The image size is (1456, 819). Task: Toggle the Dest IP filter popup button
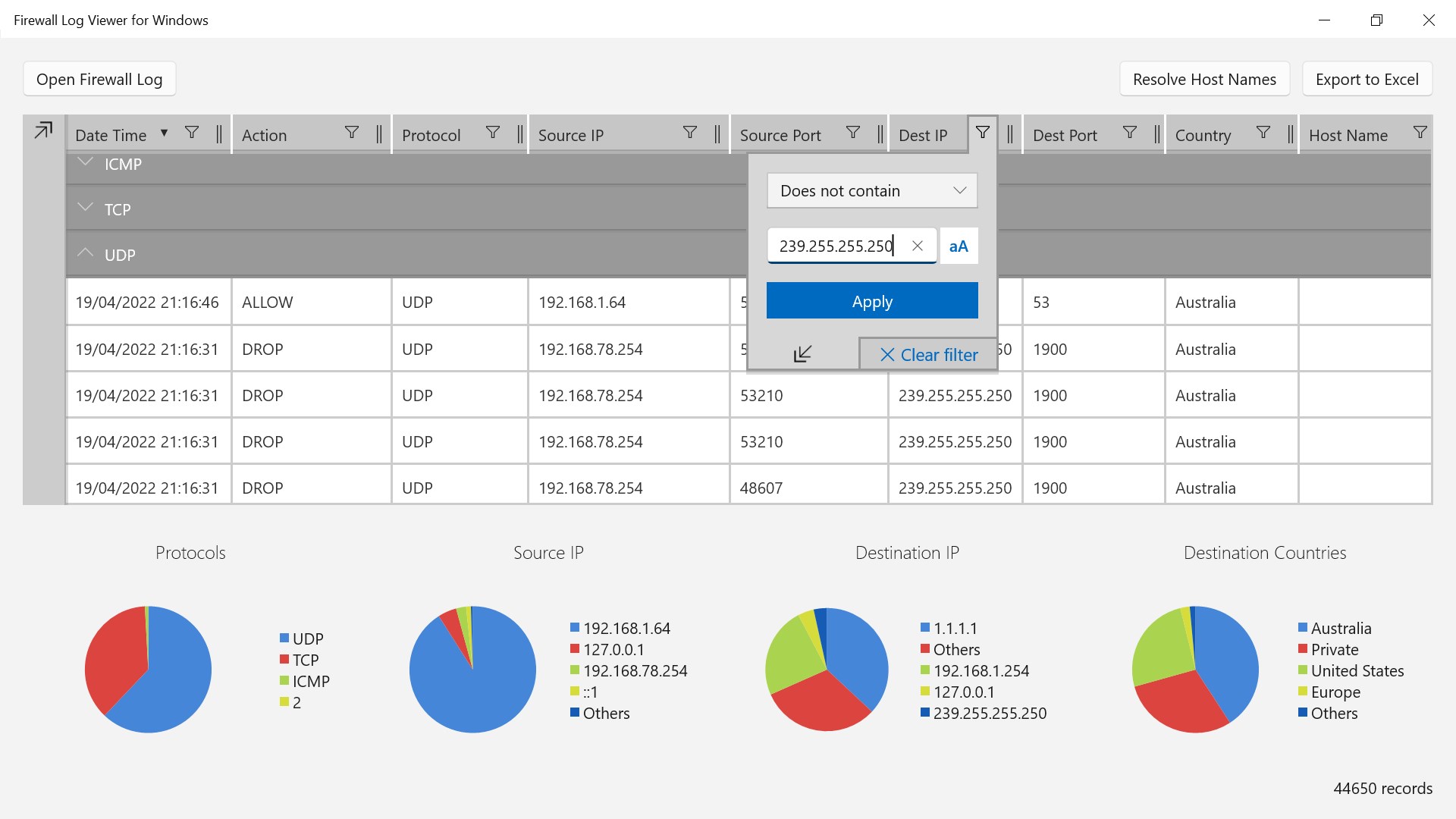point(982,133)
